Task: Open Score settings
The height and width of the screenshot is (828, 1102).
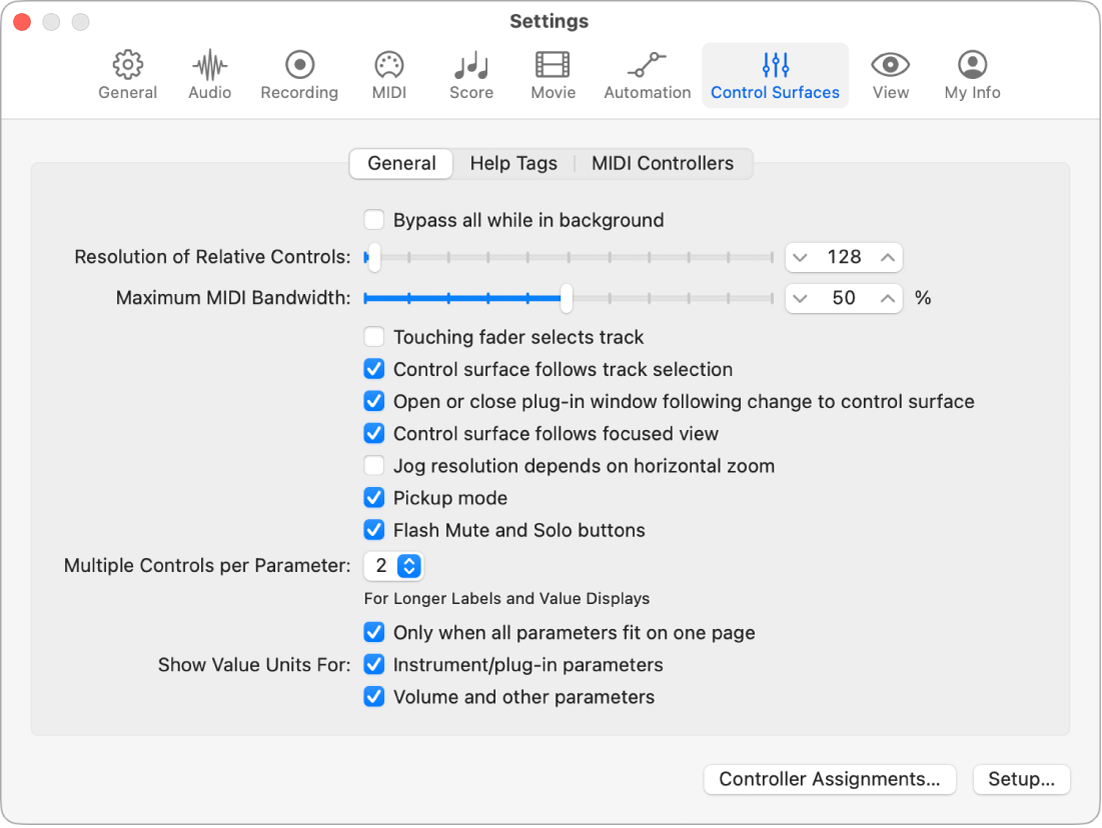Action: [470, 74]
